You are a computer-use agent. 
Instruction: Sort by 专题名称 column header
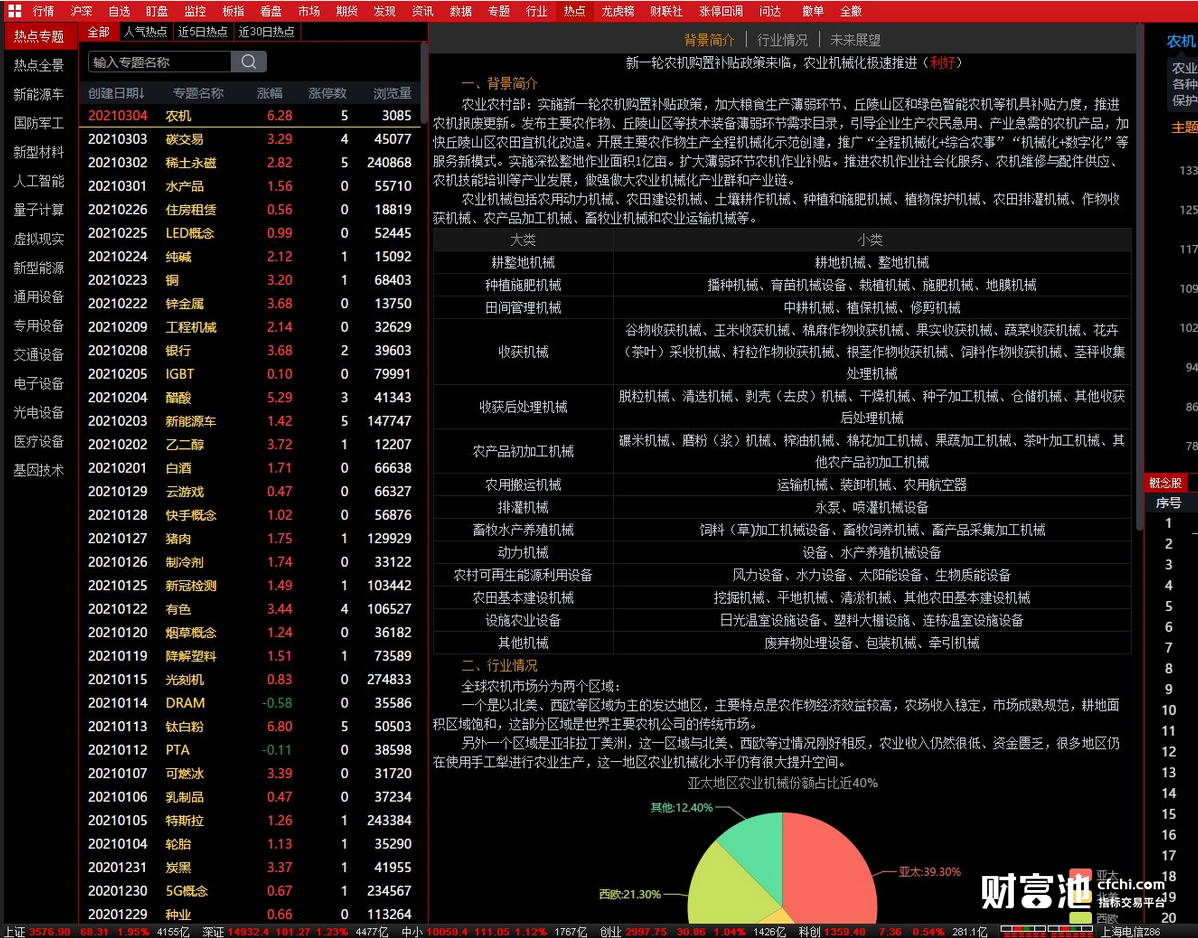[198, 93]
